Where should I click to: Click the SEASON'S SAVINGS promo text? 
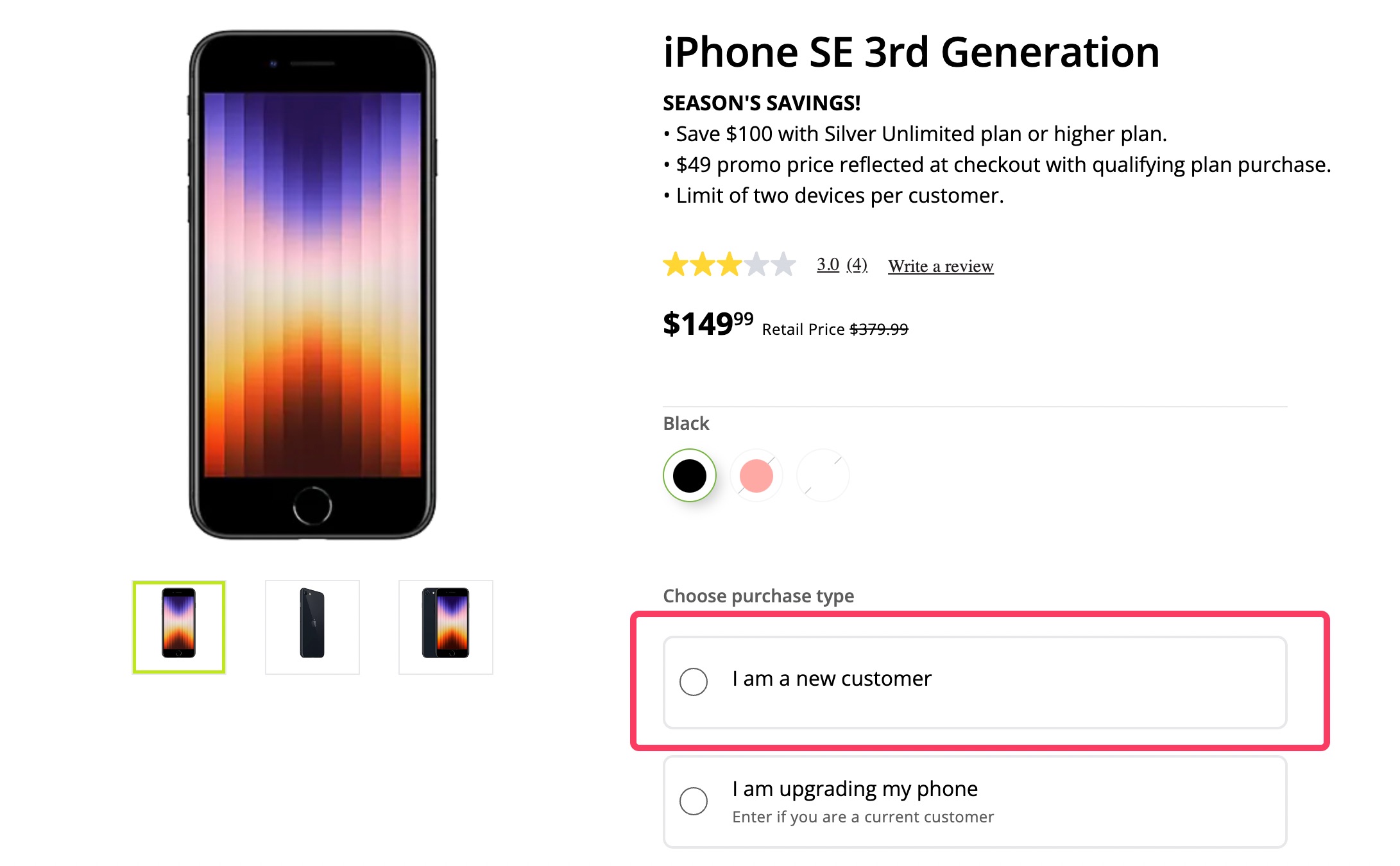pos(760,102)
